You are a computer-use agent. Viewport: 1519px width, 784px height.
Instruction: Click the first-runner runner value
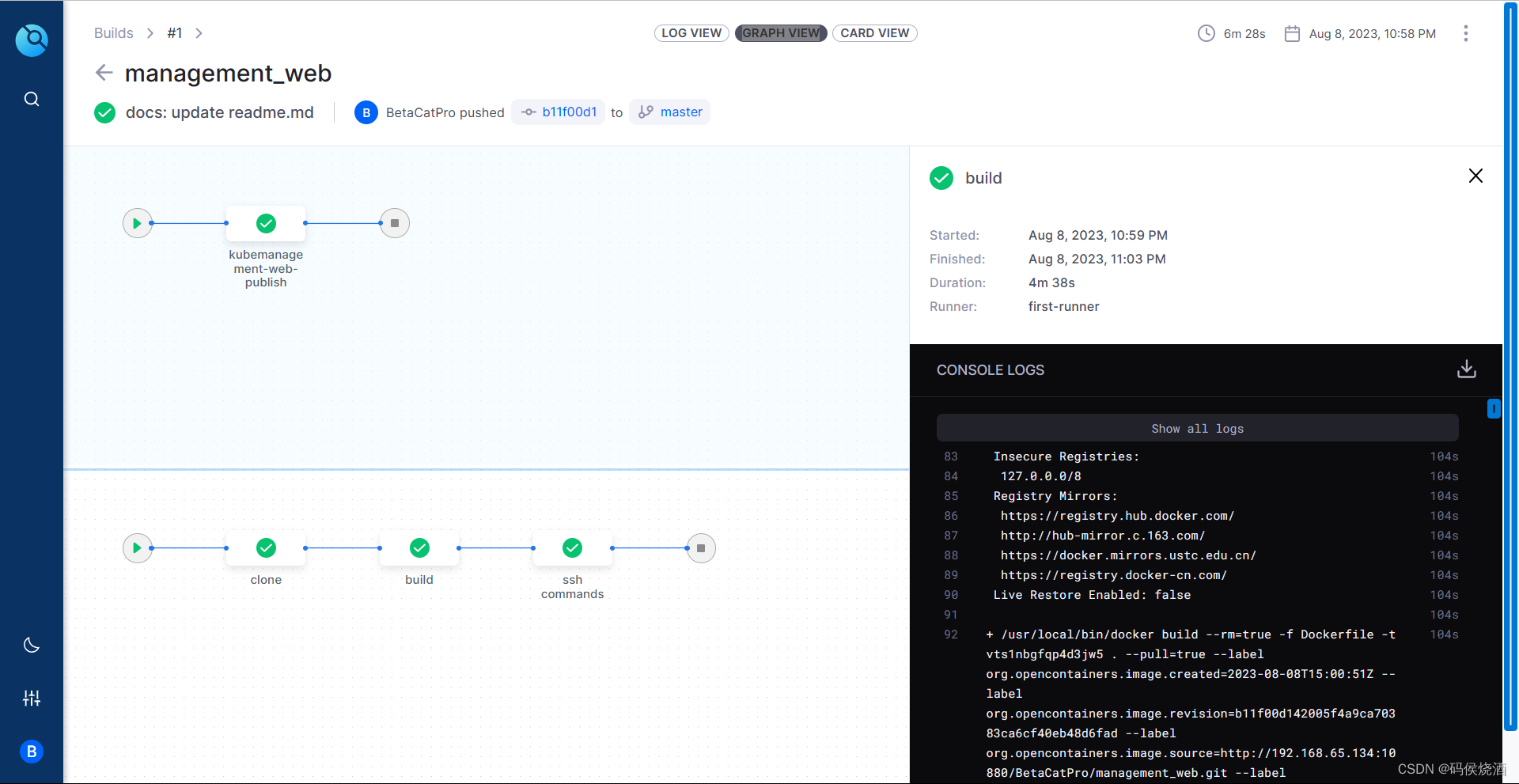(1063, 306)
